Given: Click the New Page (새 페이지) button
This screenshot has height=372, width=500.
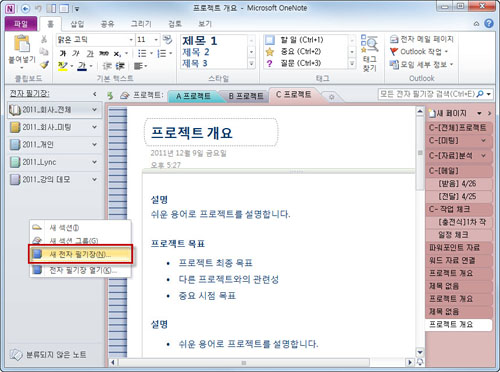Looking at the screenshot, I should point(452,113).
